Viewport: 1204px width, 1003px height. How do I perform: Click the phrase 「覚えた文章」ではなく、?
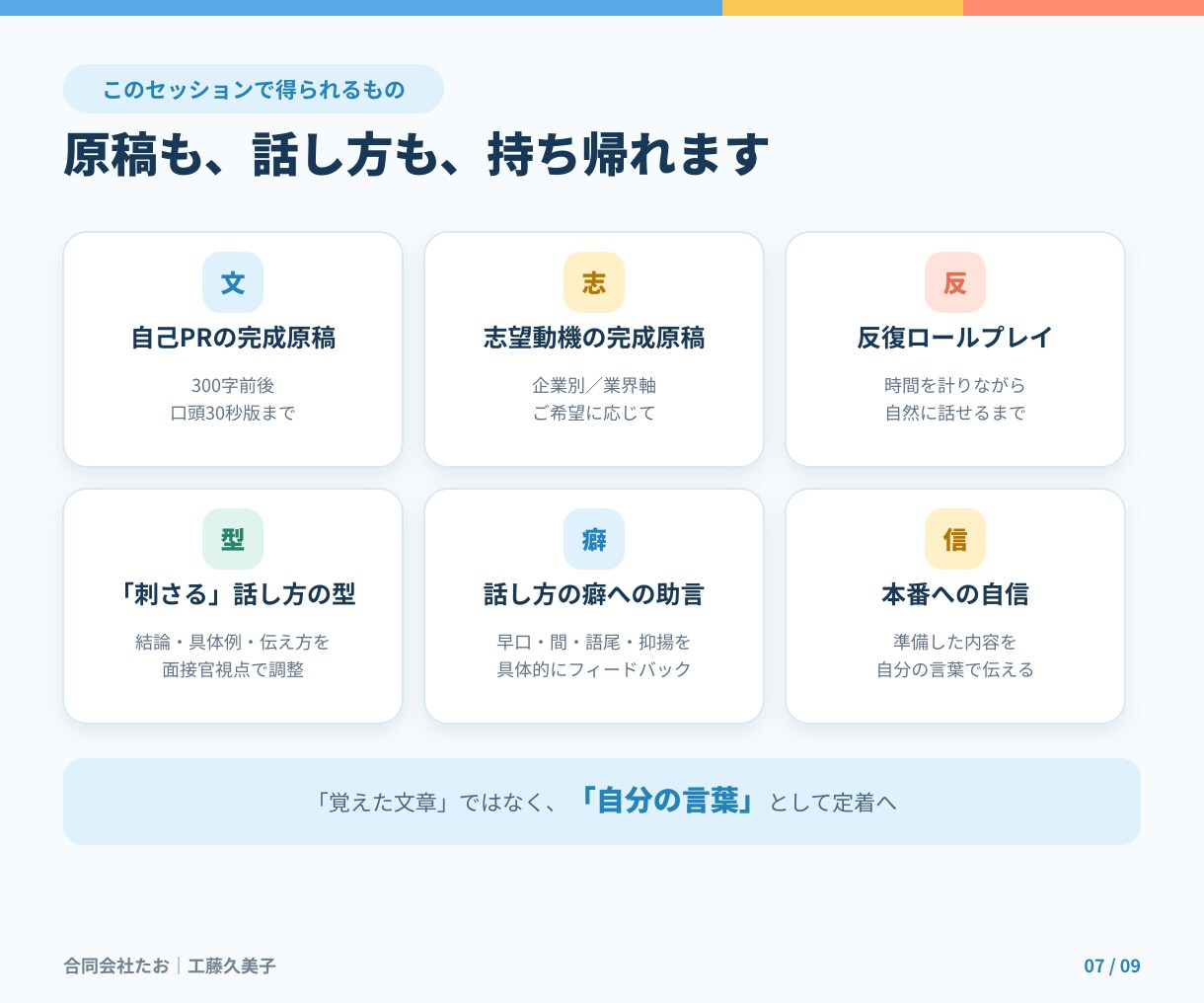click(435, 803)
